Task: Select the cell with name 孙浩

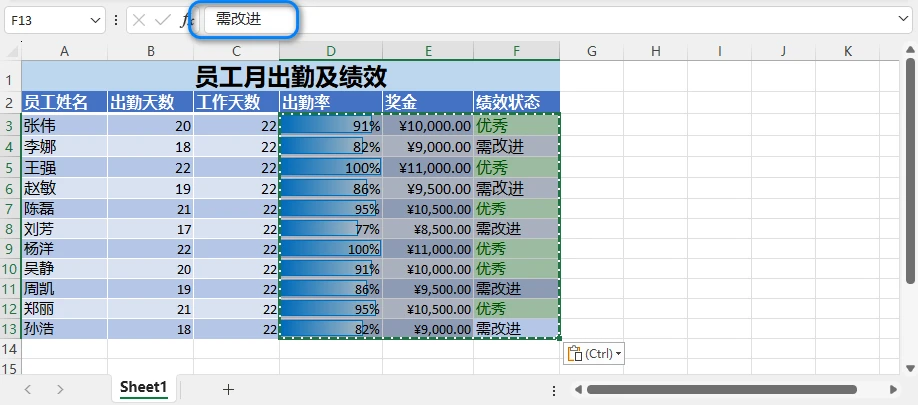Action: tap(64, 328)
